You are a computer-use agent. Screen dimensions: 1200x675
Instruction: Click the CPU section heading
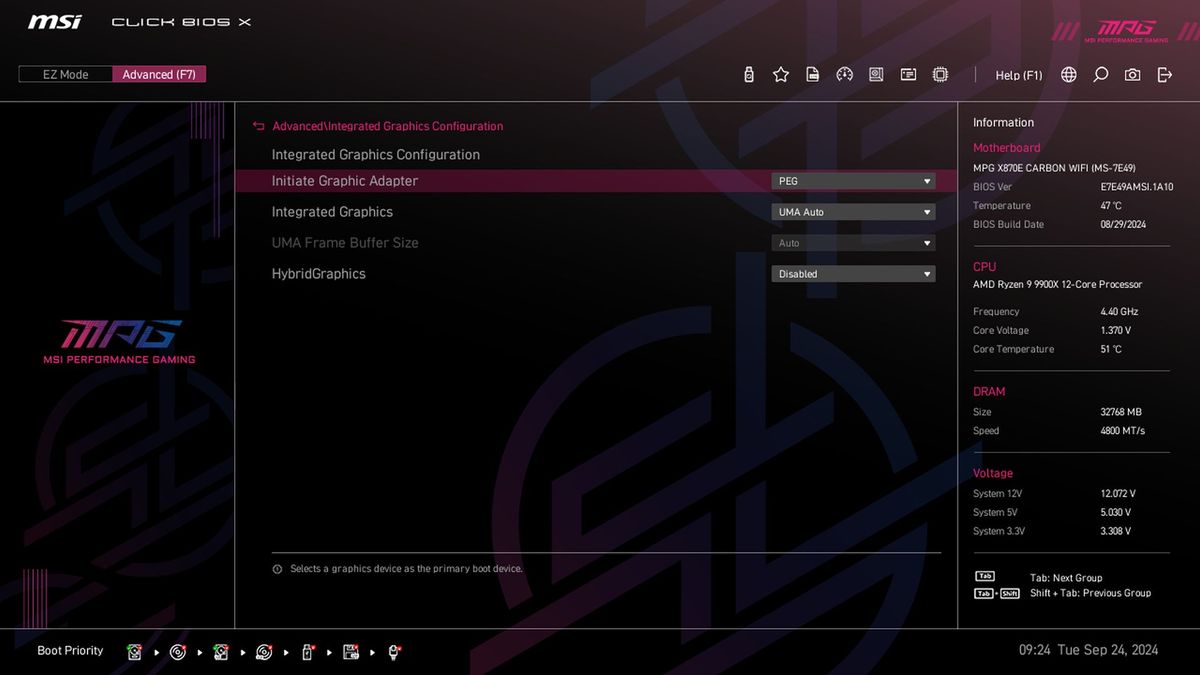[x=985, y=267]
